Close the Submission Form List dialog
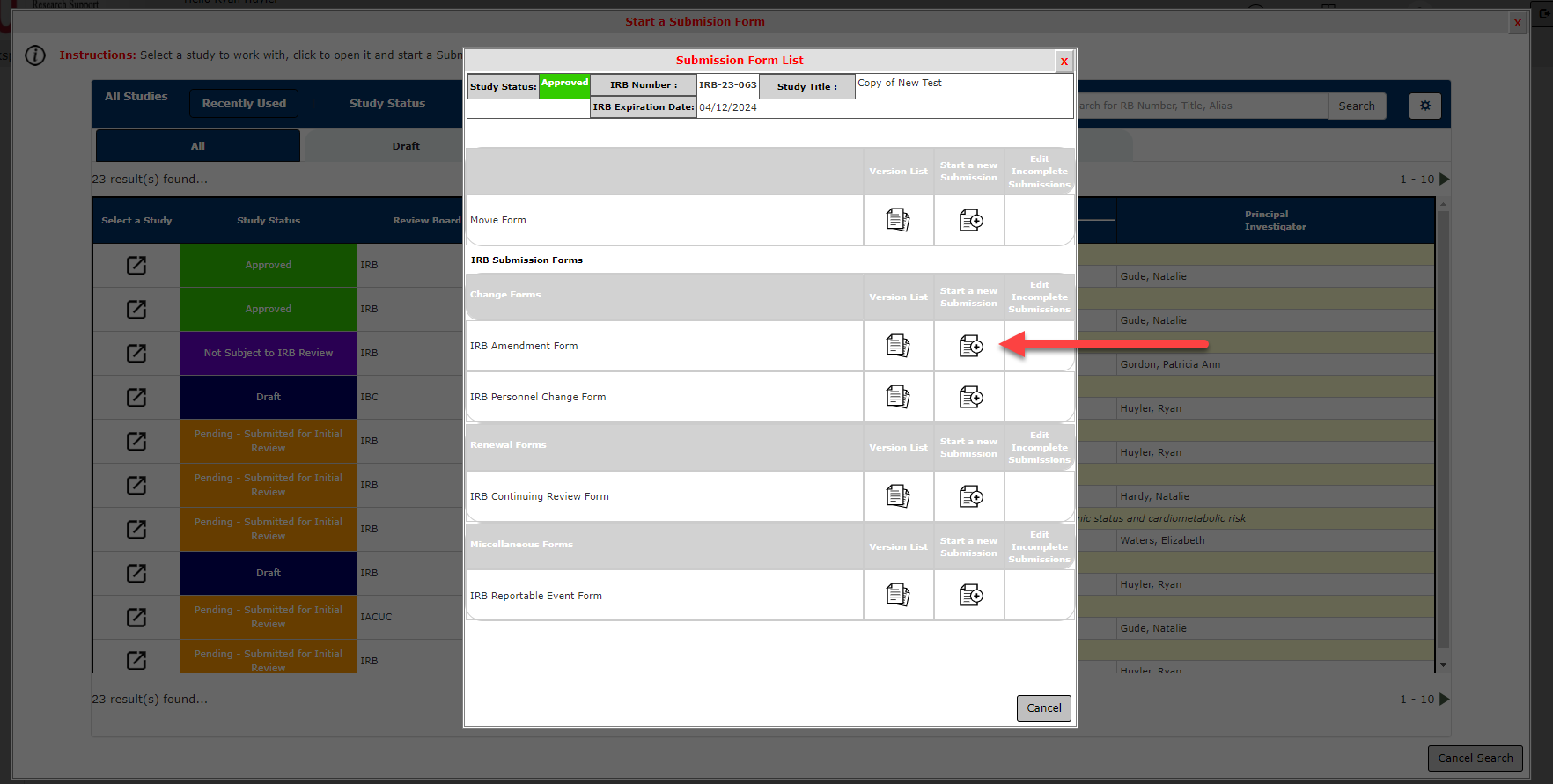The image size is (1553, 784). [x=1064, y=61]
